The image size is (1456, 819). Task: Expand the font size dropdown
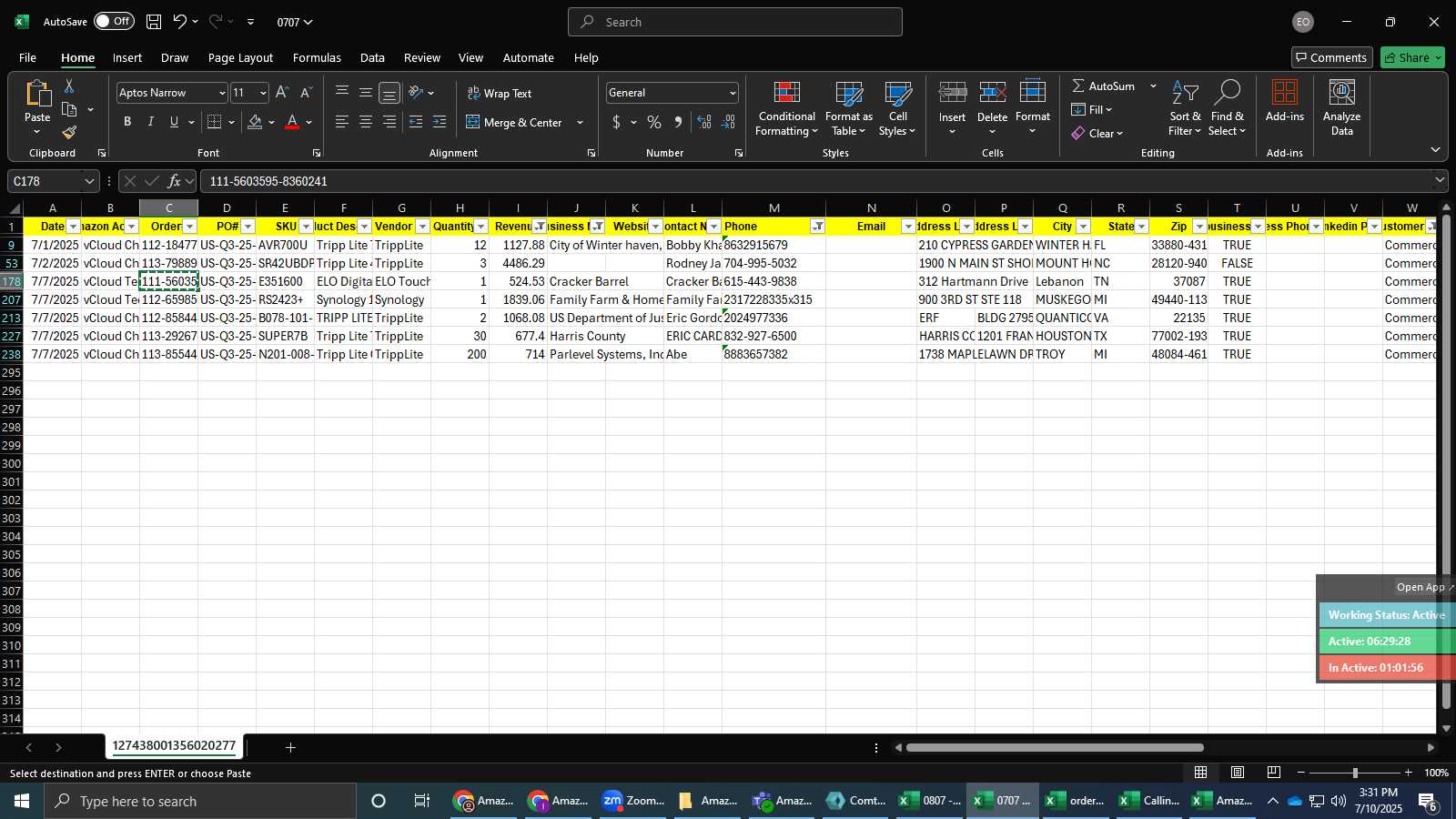pos(263,93)
